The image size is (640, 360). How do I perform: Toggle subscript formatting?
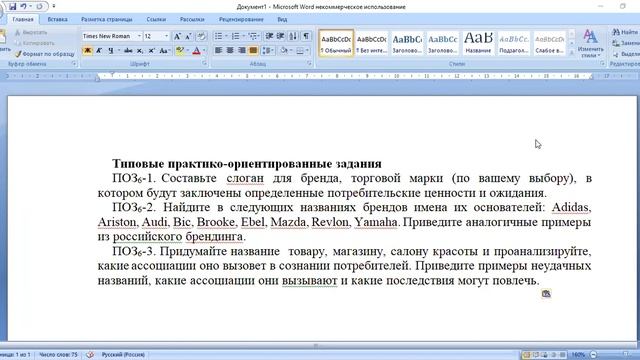click(140, 51)
